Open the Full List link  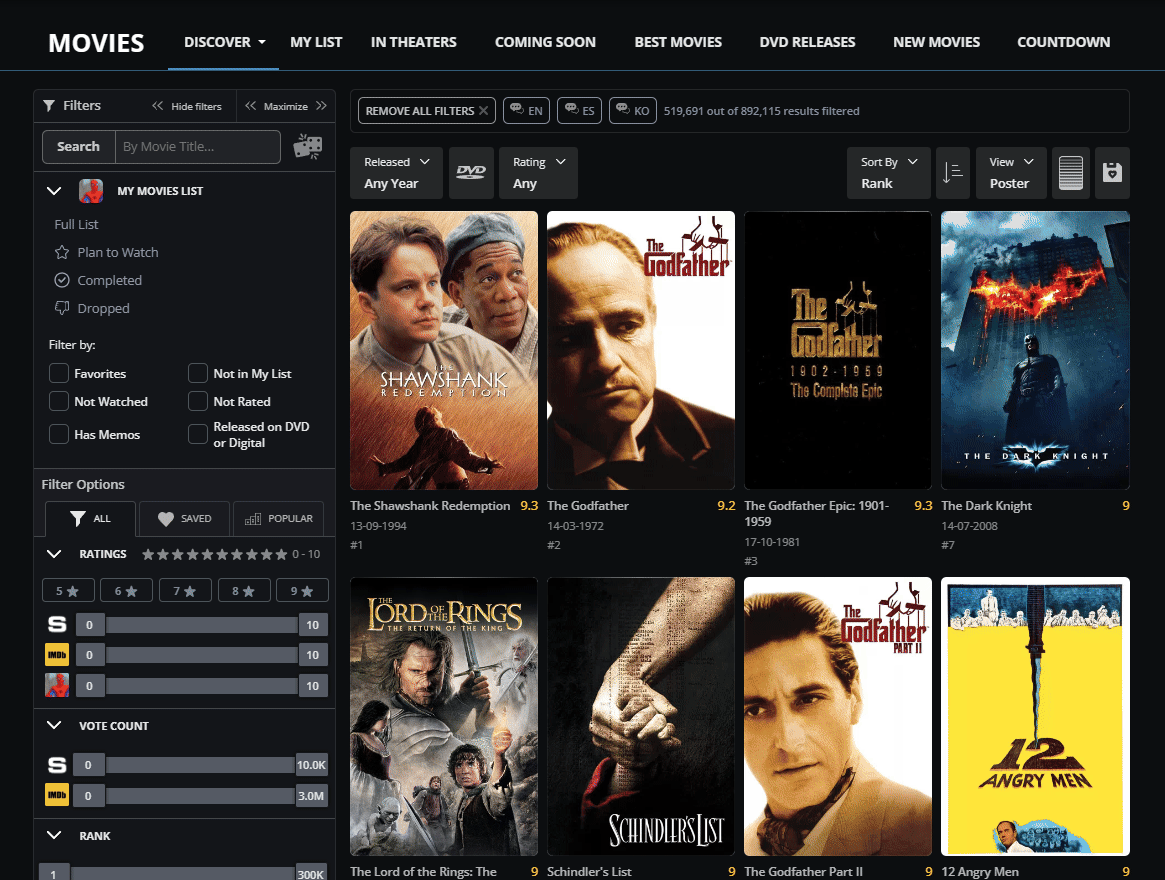click(76, 224)
